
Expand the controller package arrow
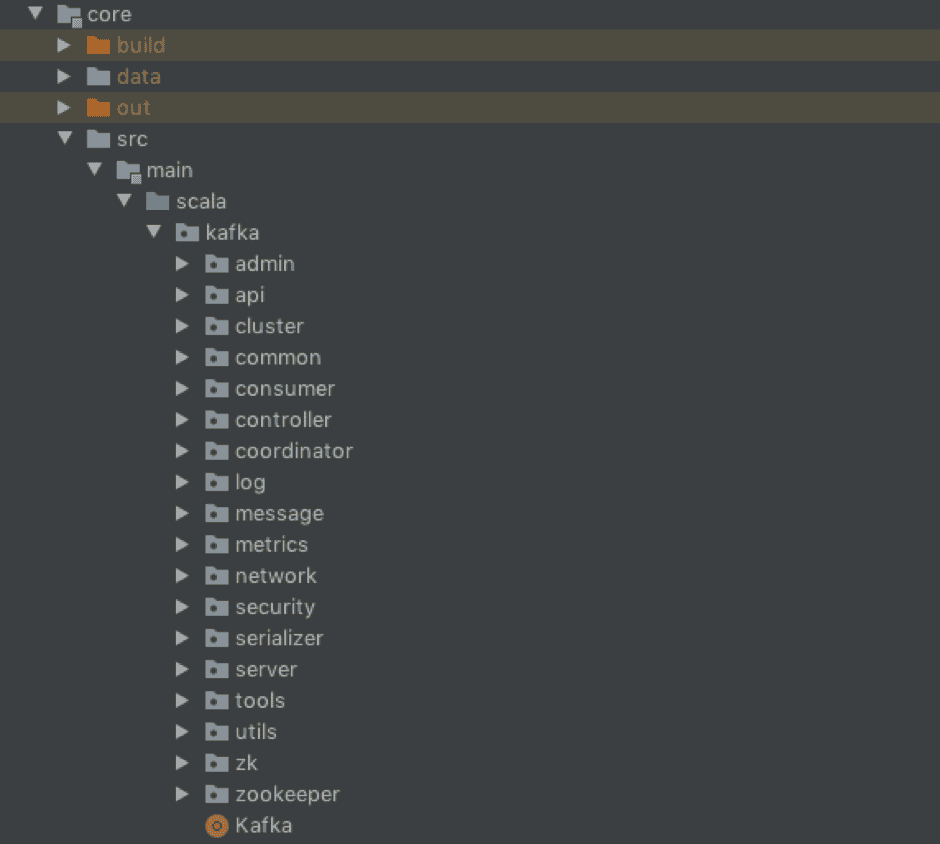tap(182, 420)
